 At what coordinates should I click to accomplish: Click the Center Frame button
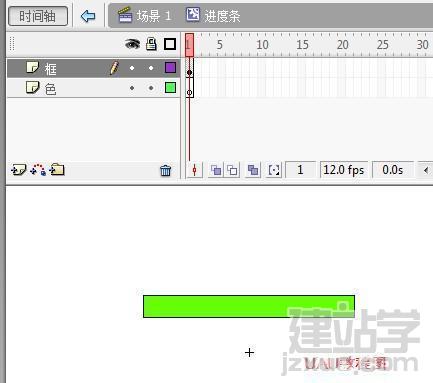(195, 170)
